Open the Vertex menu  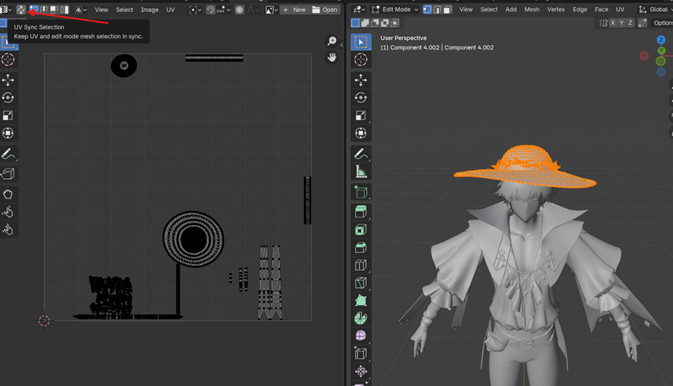556,9
